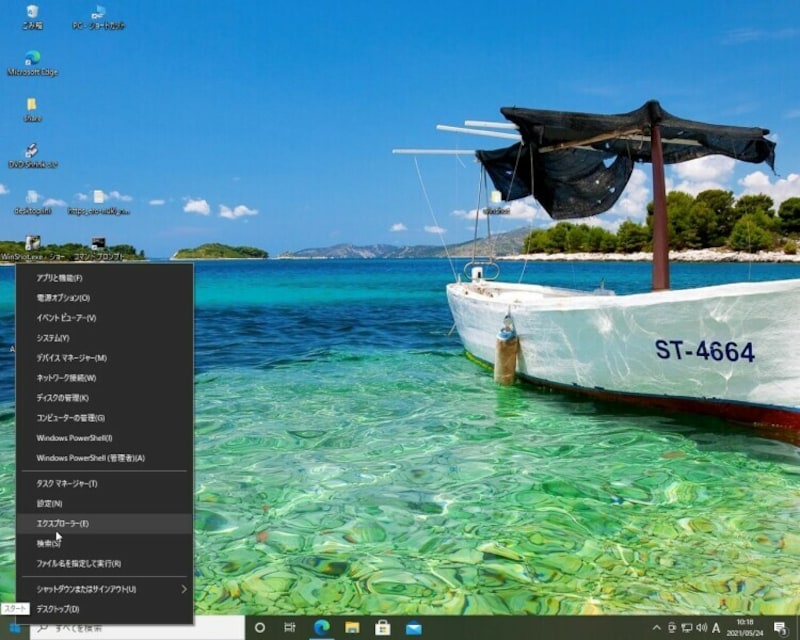
Task: Click the Task View taskbar icon
Action: [290, 627]
